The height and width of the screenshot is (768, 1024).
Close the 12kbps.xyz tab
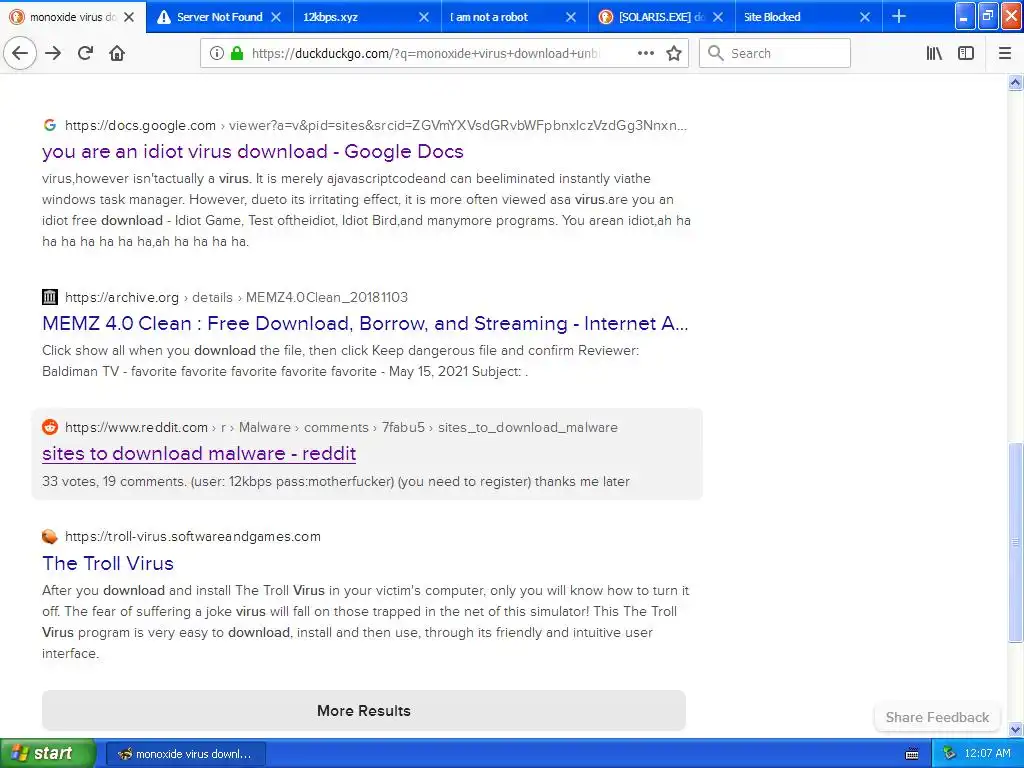pos(424,17)
